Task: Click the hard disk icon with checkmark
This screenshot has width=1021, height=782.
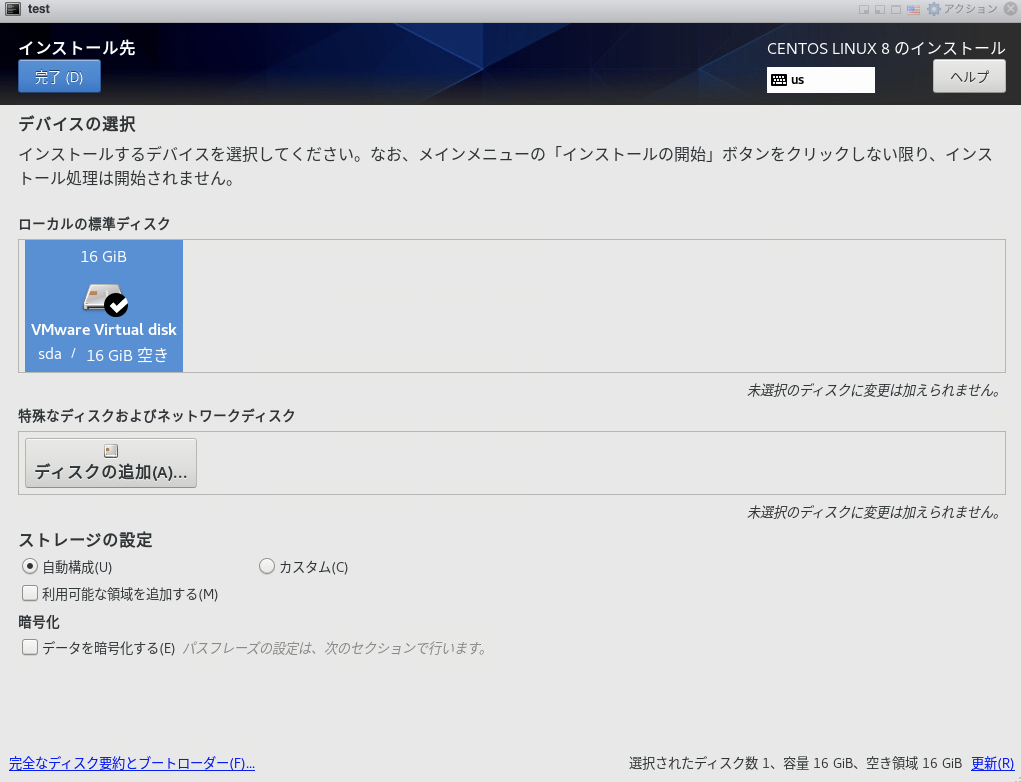Action: coord(105,299)
